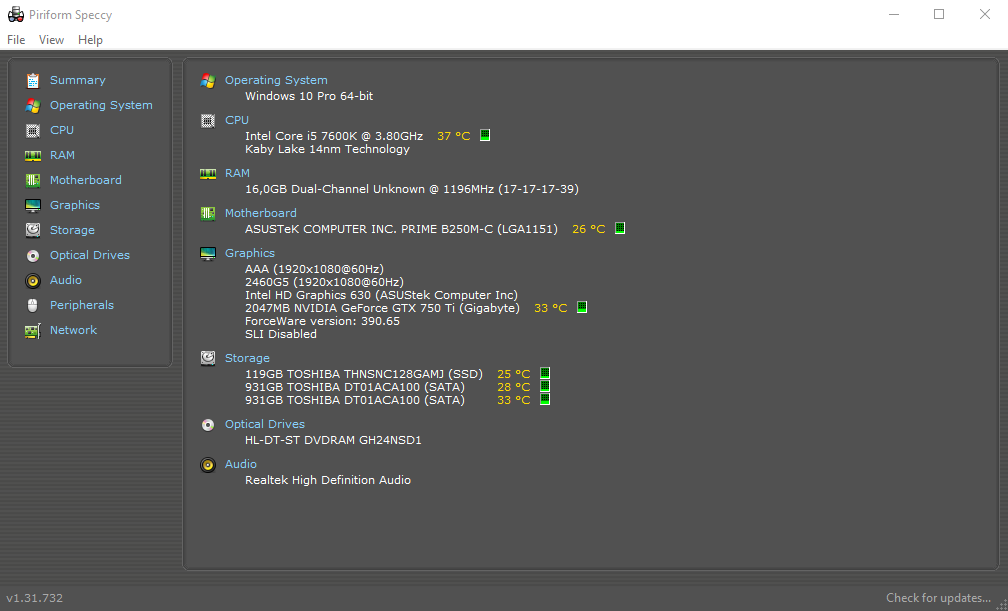
Task: Click the green motherboard temperature indicator icon
Action: 620,228
